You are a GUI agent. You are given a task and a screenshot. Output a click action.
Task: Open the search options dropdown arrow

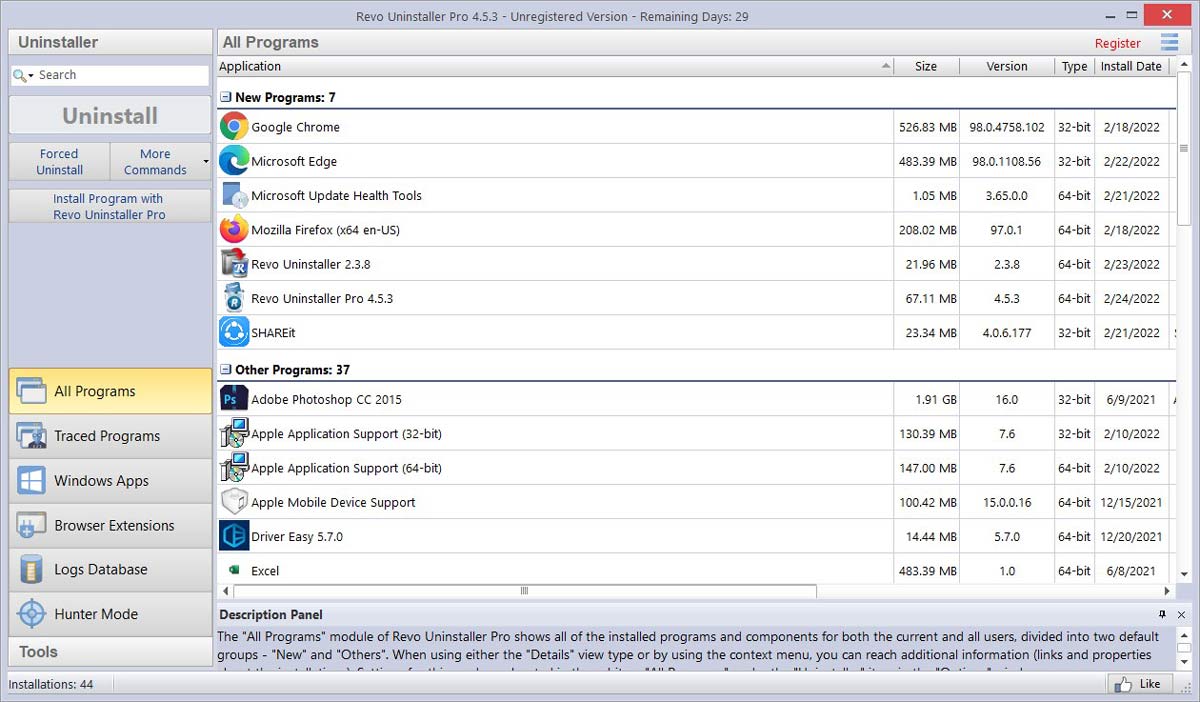click(31, 76)
